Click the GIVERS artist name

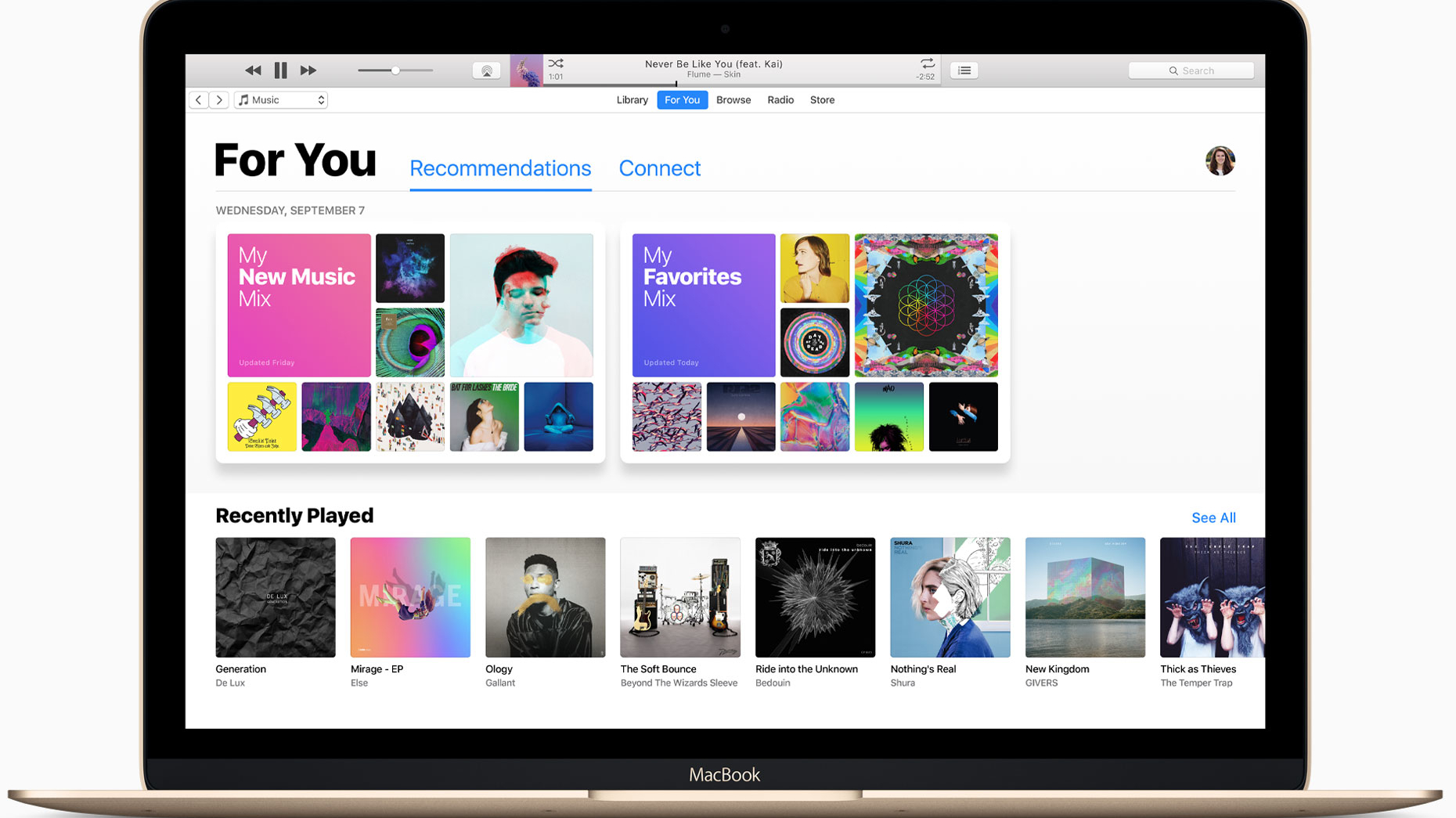[x=1041, y=683]
